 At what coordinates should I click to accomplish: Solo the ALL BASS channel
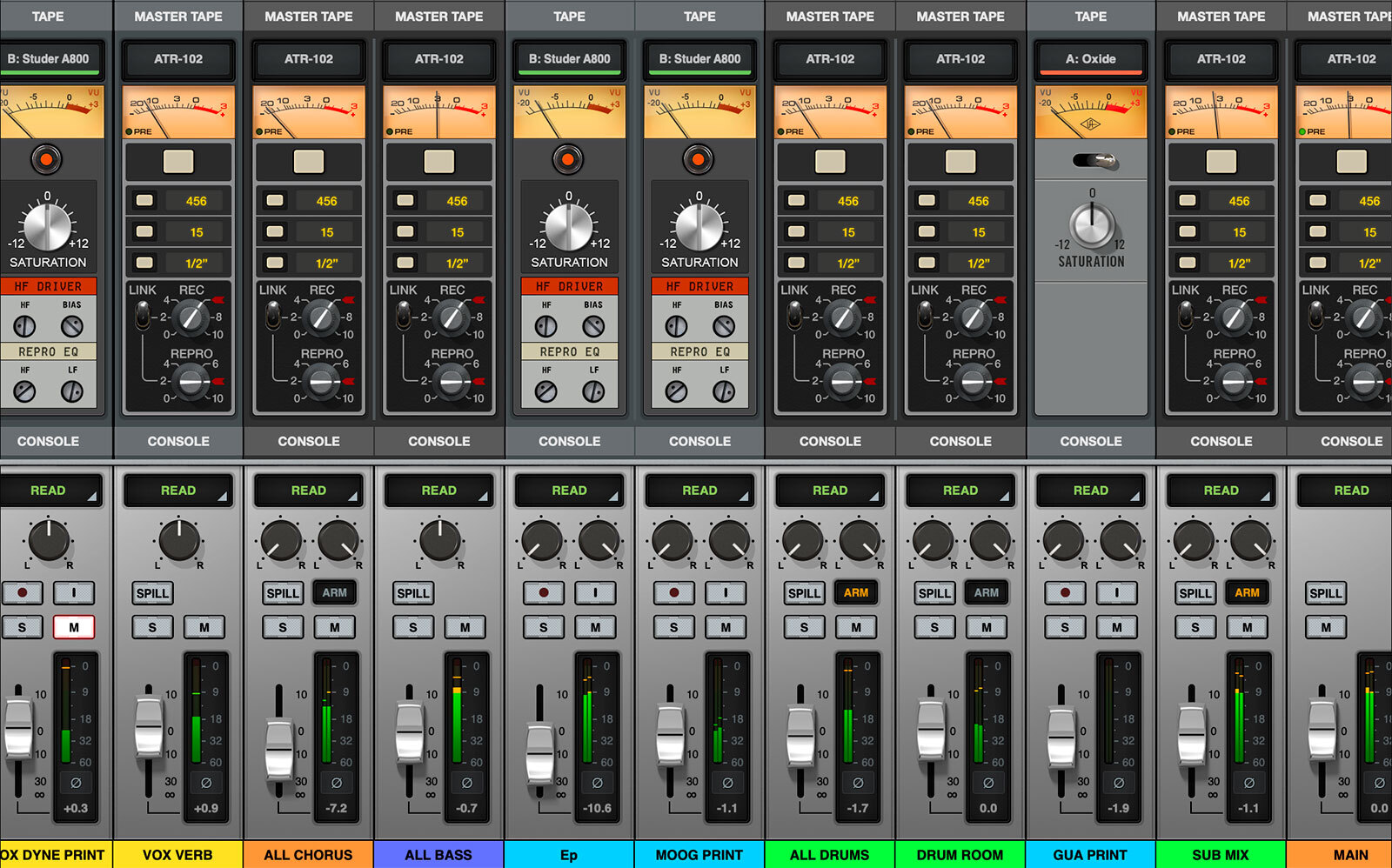(413, 627)
